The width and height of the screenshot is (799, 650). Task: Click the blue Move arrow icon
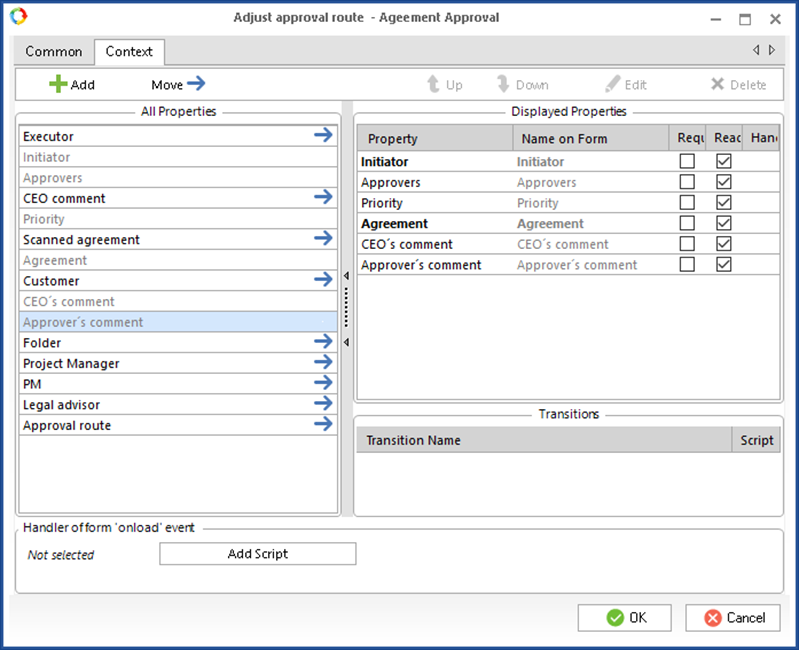tap(196, 84)
